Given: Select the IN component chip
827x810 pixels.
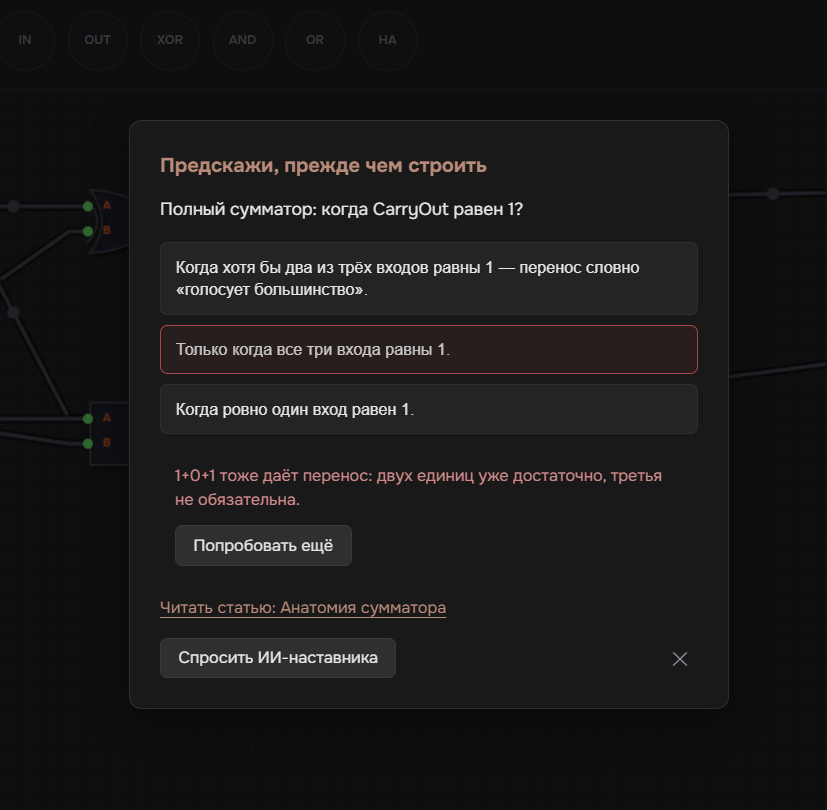Looking at the screenshot, I should pyautogui.click(x=25, y=41).
